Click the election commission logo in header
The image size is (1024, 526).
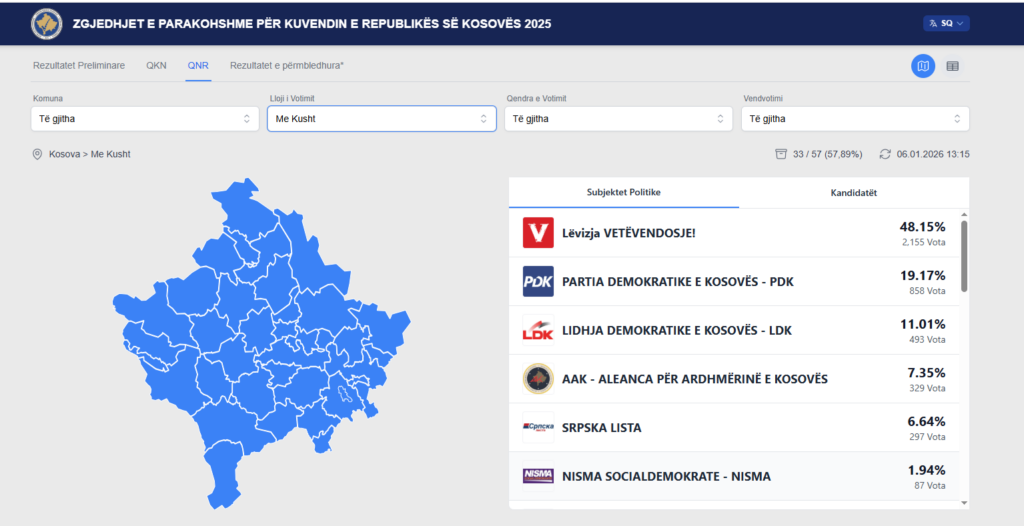[46, 22]
